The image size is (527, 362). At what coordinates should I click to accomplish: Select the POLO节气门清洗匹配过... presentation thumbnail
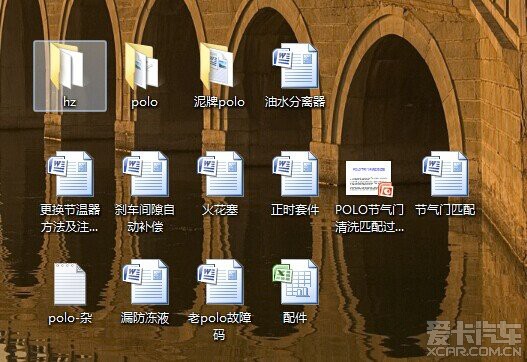pos(369,178)
